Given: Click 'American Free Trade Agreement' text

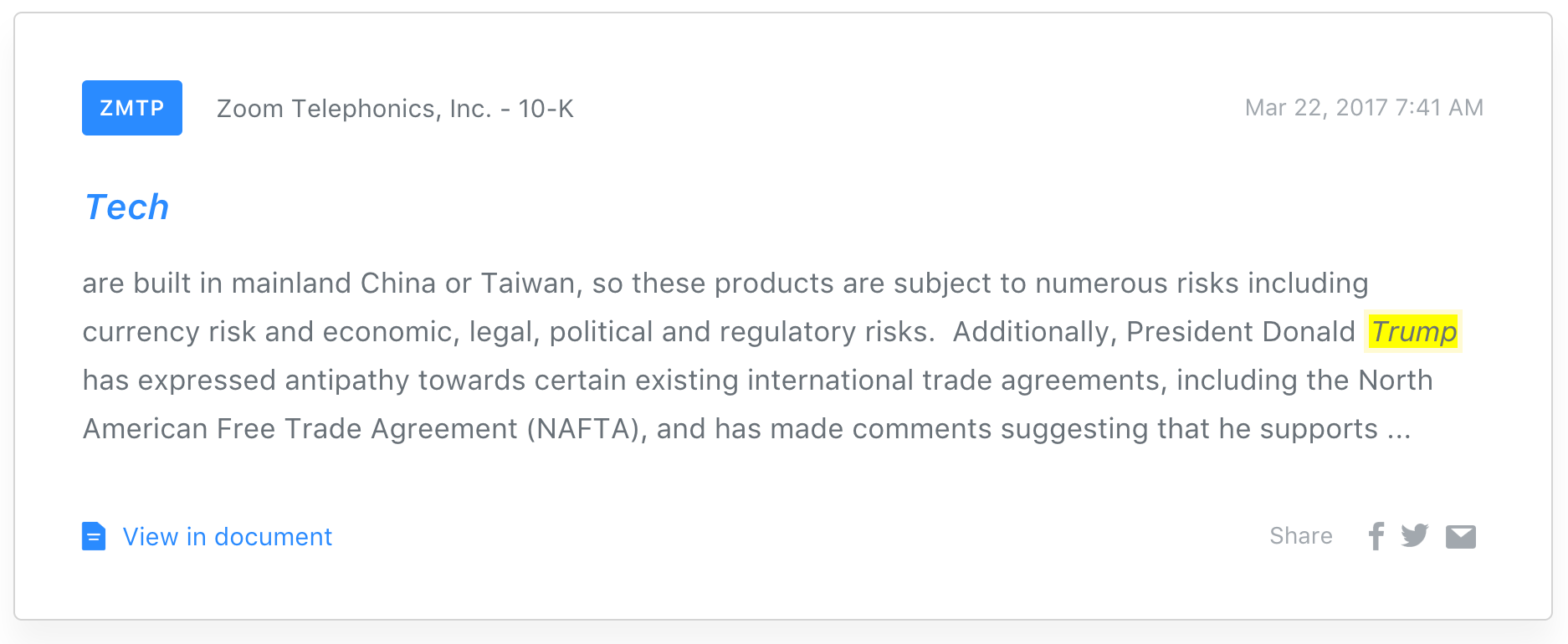Looking at the screenshot, I should point(300,429).
